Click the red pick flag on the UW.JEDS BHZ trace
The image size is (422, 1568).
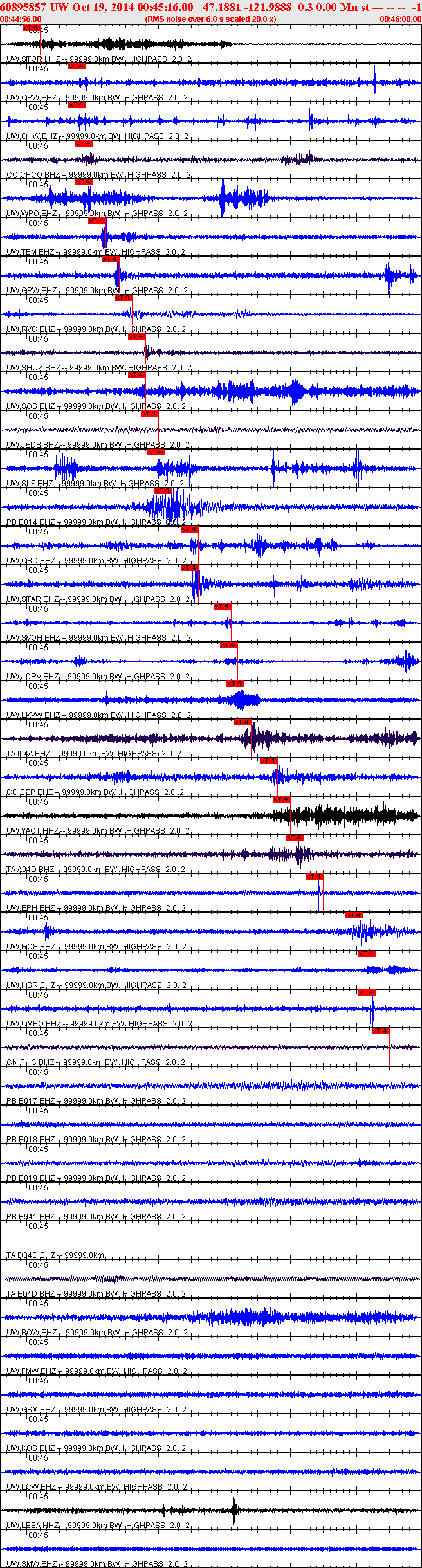(x=150, y=414)
